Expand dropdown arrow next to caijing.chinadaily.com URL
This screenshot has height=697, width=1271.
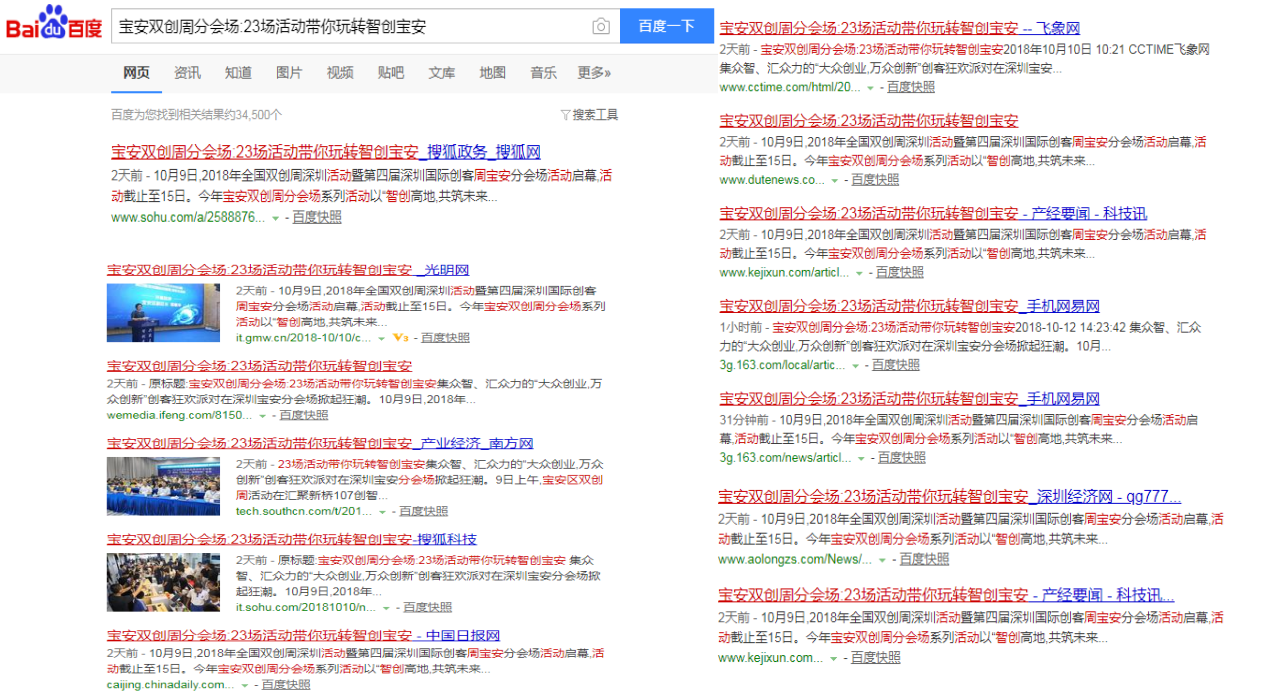point(245,685)
